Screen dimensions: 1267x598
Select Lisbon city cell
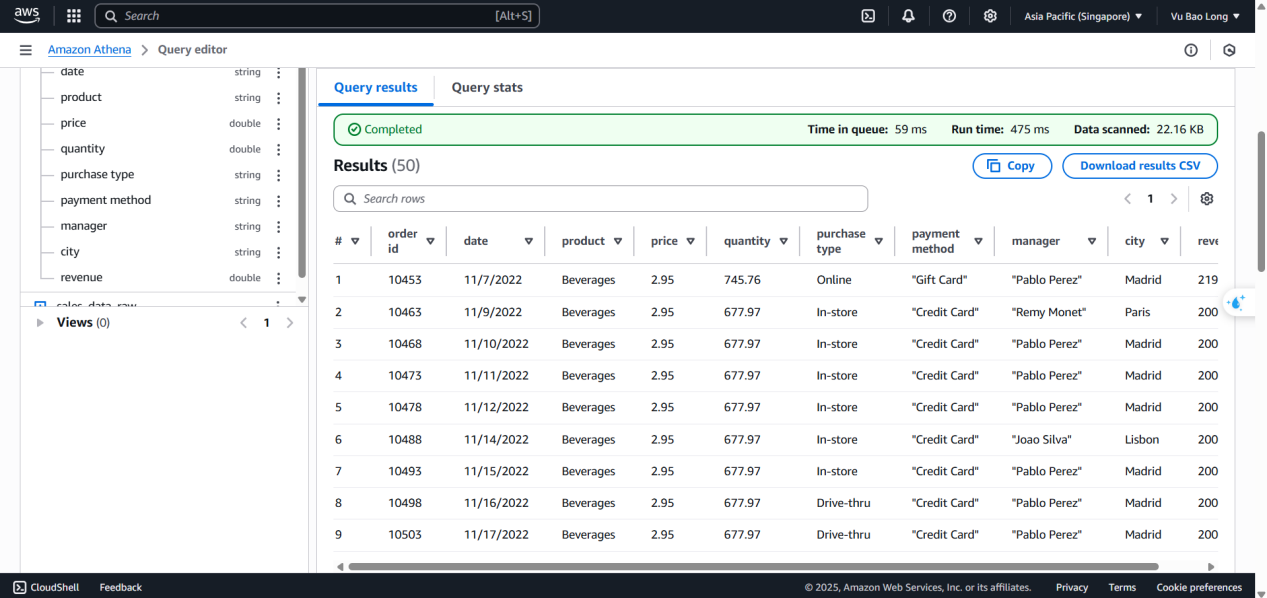click(x=1142, y=440)
